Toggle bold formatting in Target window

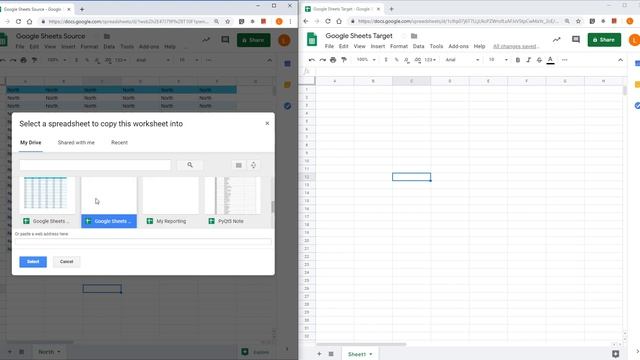[x=518, y=60]
